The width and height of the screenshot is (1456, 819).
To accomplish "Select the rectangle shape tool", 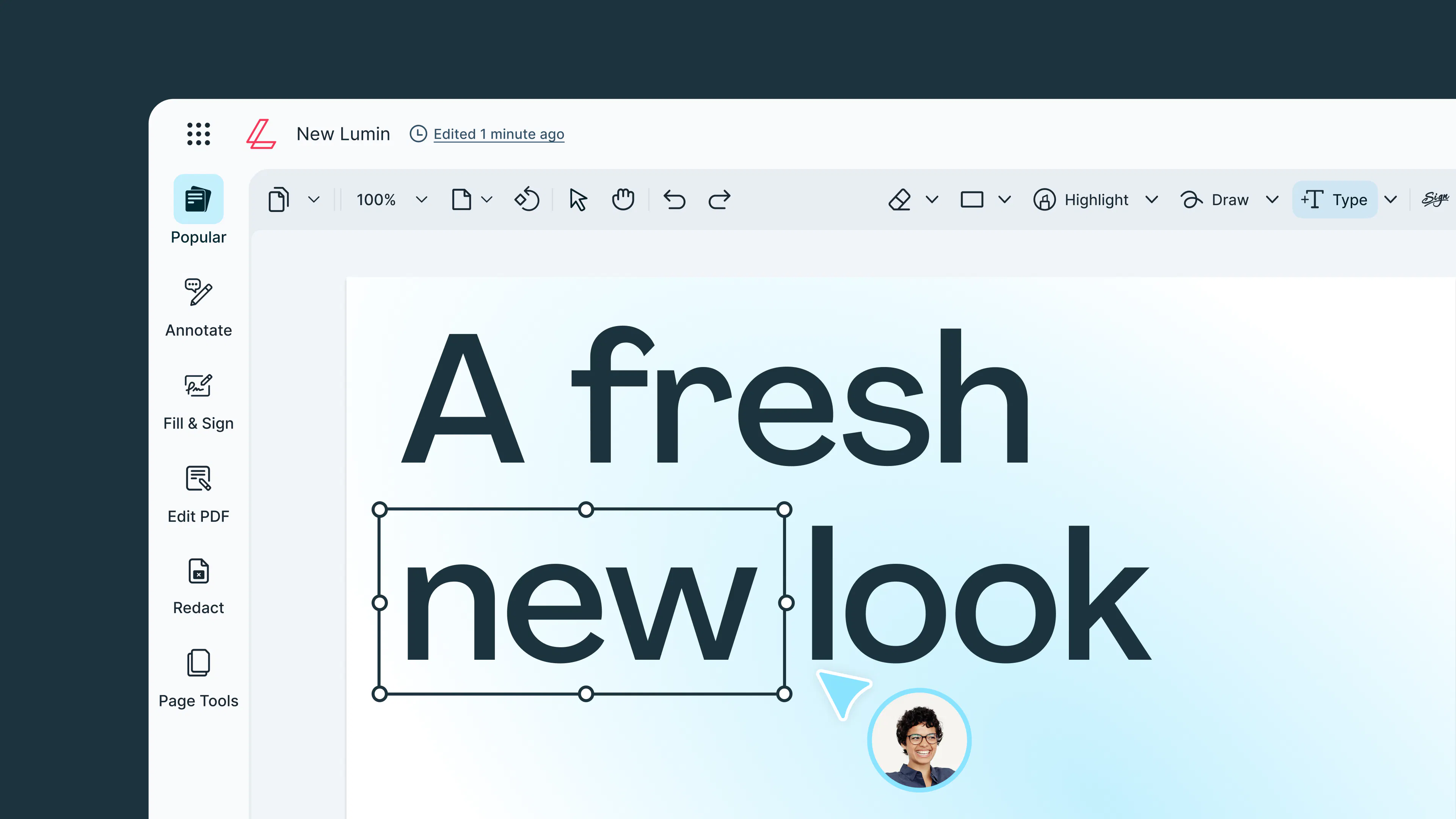I will (x=971, y=199).
